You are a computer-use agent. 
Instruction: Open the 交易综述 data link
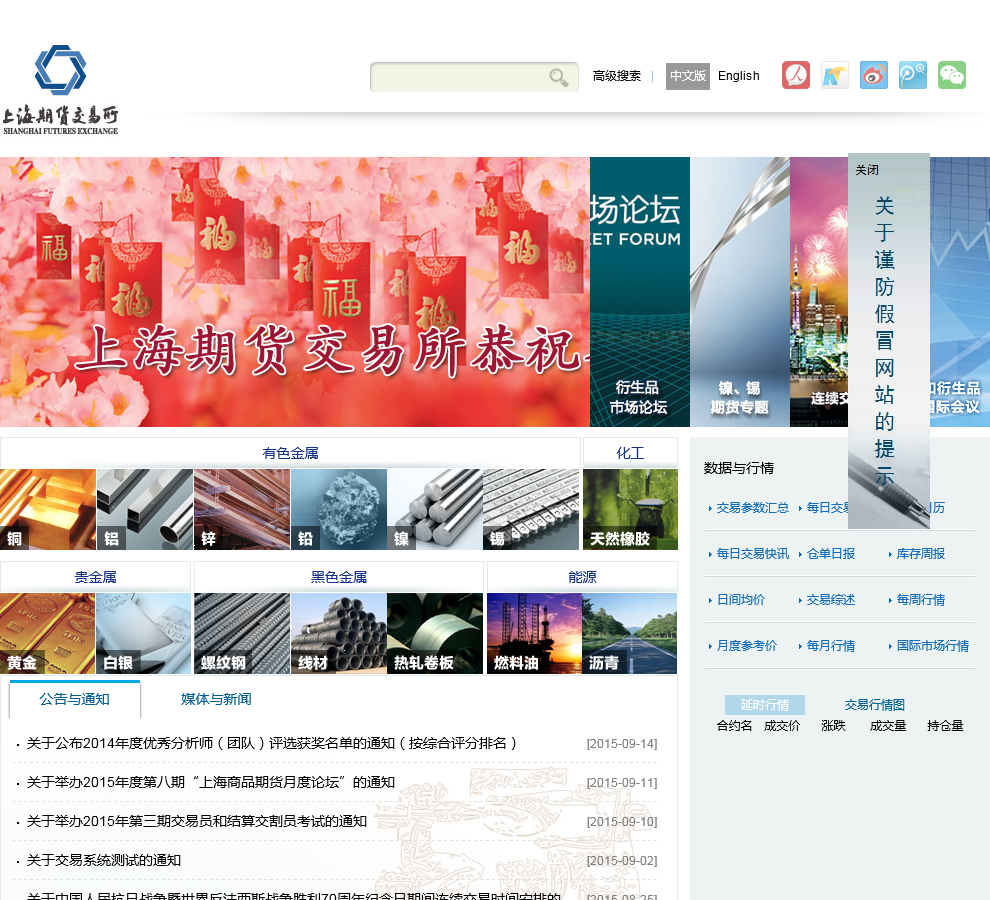831,600
